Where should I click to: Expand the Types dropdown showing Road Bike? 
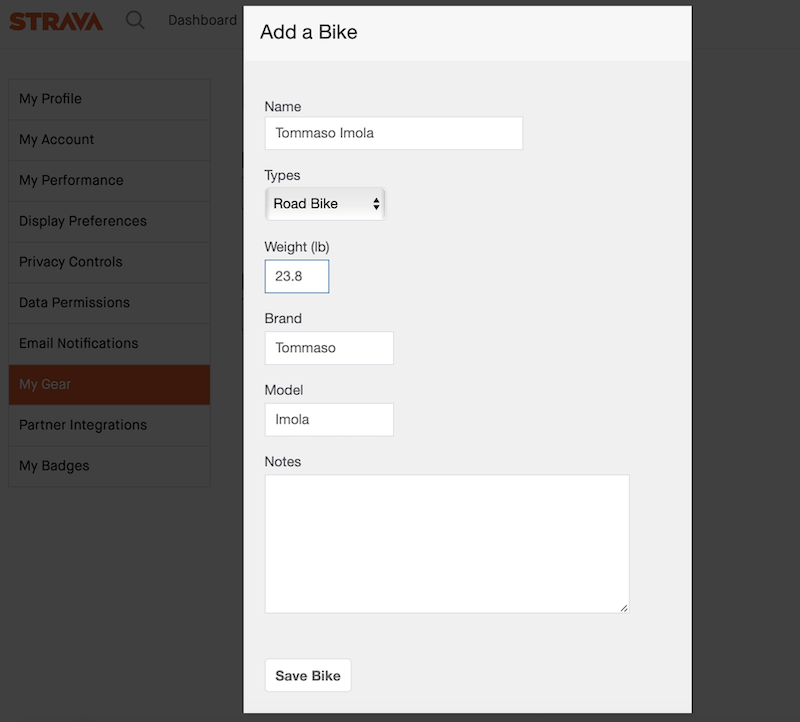coord(325,204)
